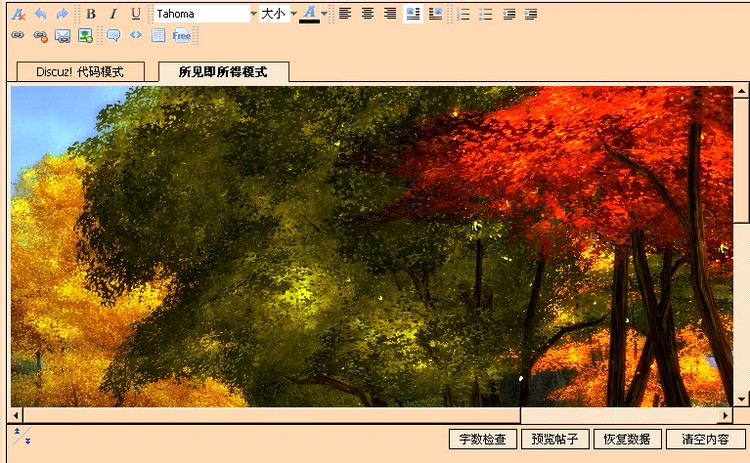
Task: Click the horizontal scrollbar left arrow
Action: click(16, 415)
